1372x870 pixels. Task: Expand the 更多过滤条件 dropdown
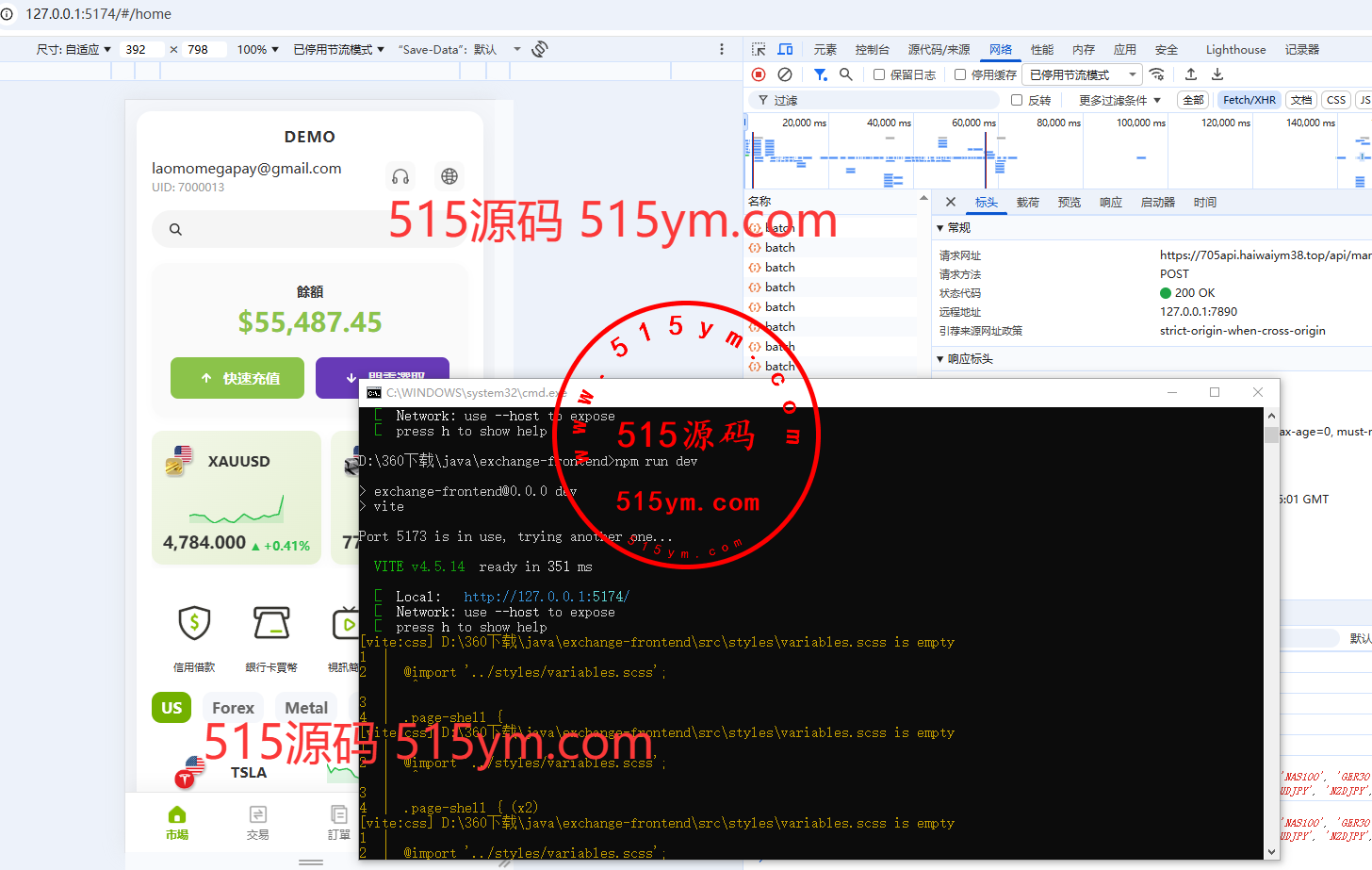click(1119, 100)
